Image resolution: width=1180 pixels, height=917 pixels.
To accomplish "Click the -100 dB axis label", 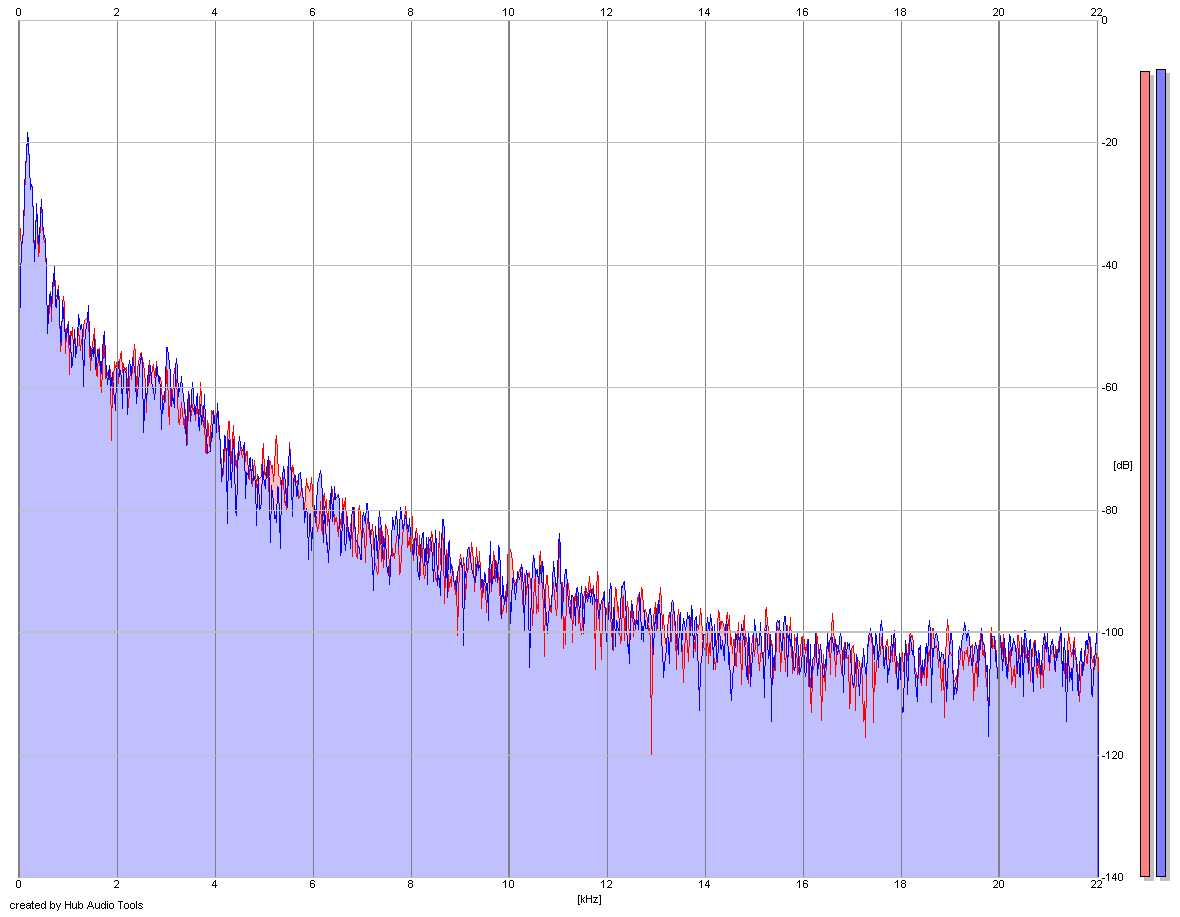I will pos(1113,633).
